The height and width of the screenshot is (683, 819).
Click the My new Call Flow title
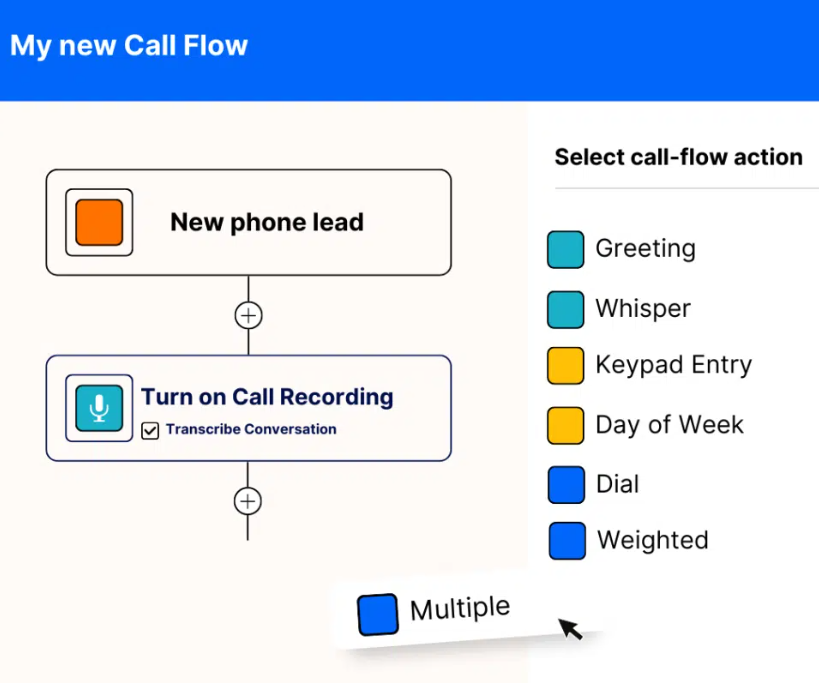click(129, 46)
